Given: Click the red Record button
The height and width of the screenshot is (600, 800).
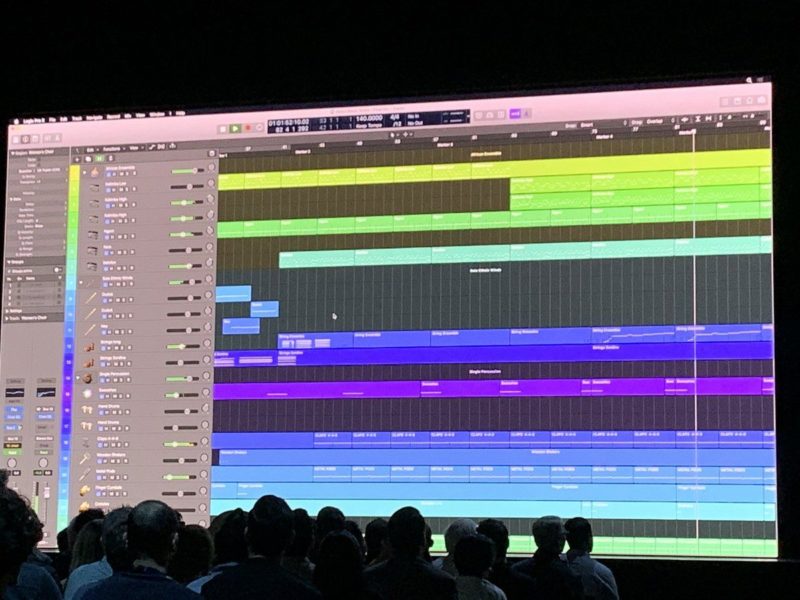Looking at the screenshot, I should (248, 129).
